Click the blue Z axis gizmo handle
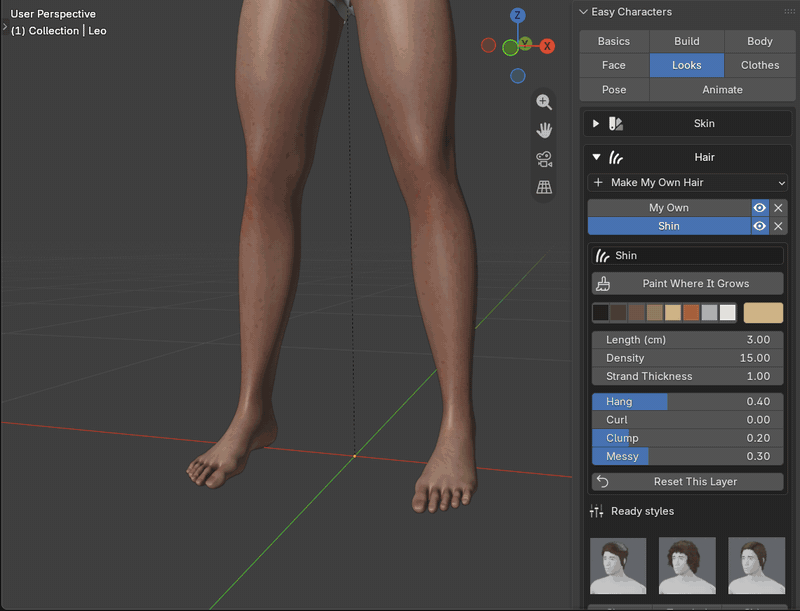Image resolution: width=800 pixels, height=611 pixels. pos(517,15)
